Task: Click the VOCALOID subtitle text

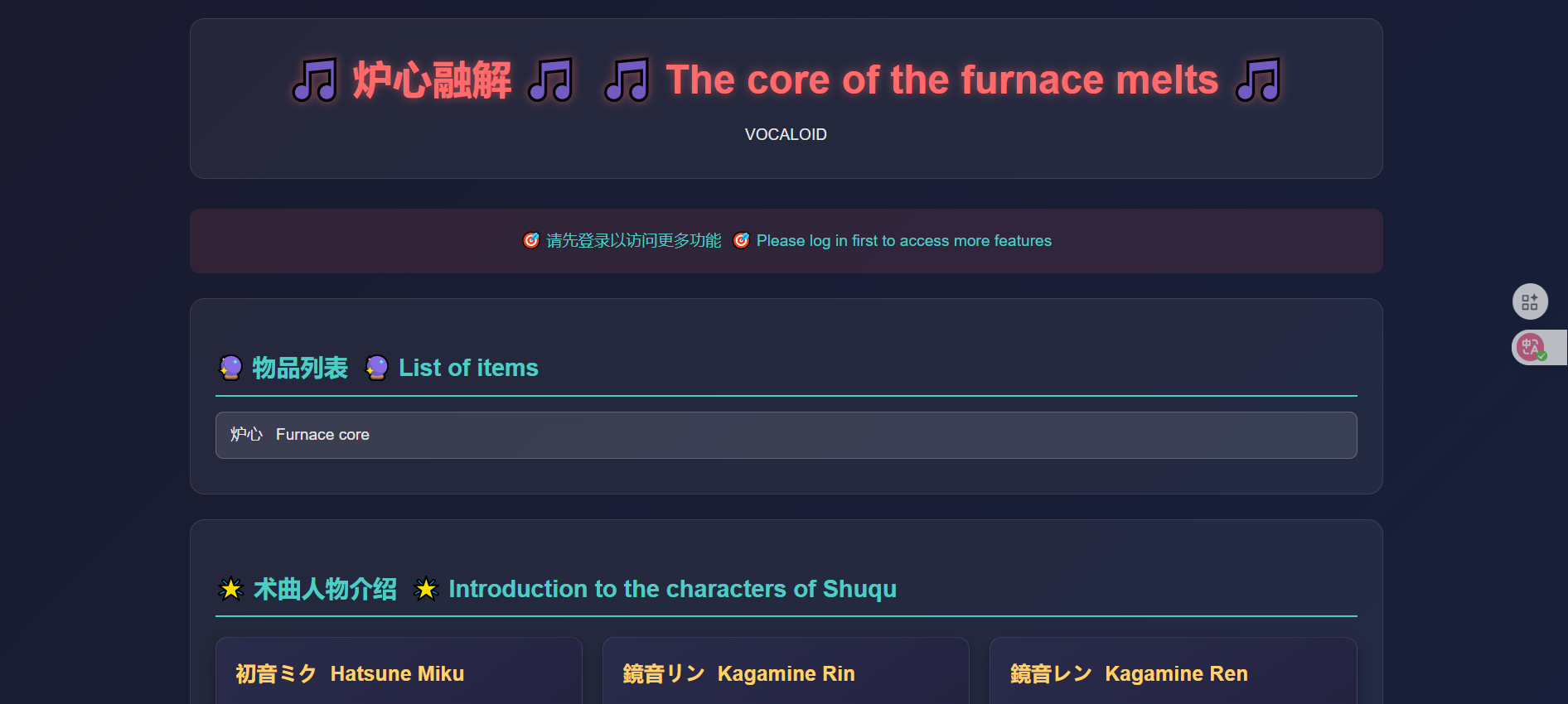Action: coord(786,134)
